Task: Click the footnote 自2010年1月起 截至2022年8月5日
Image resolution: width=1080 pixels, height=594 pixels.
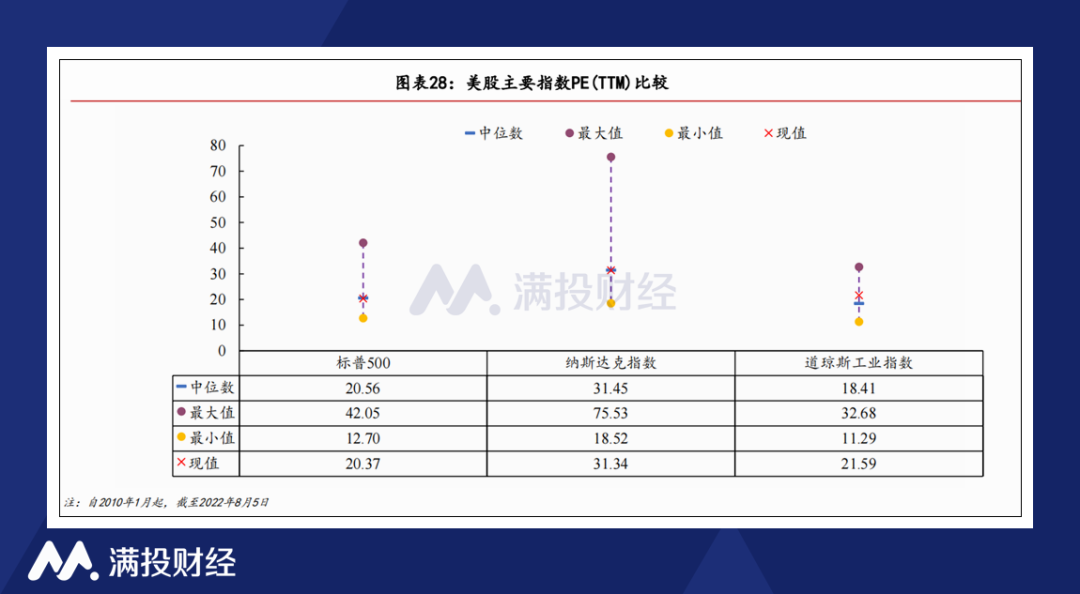Action: click(166, 503)
